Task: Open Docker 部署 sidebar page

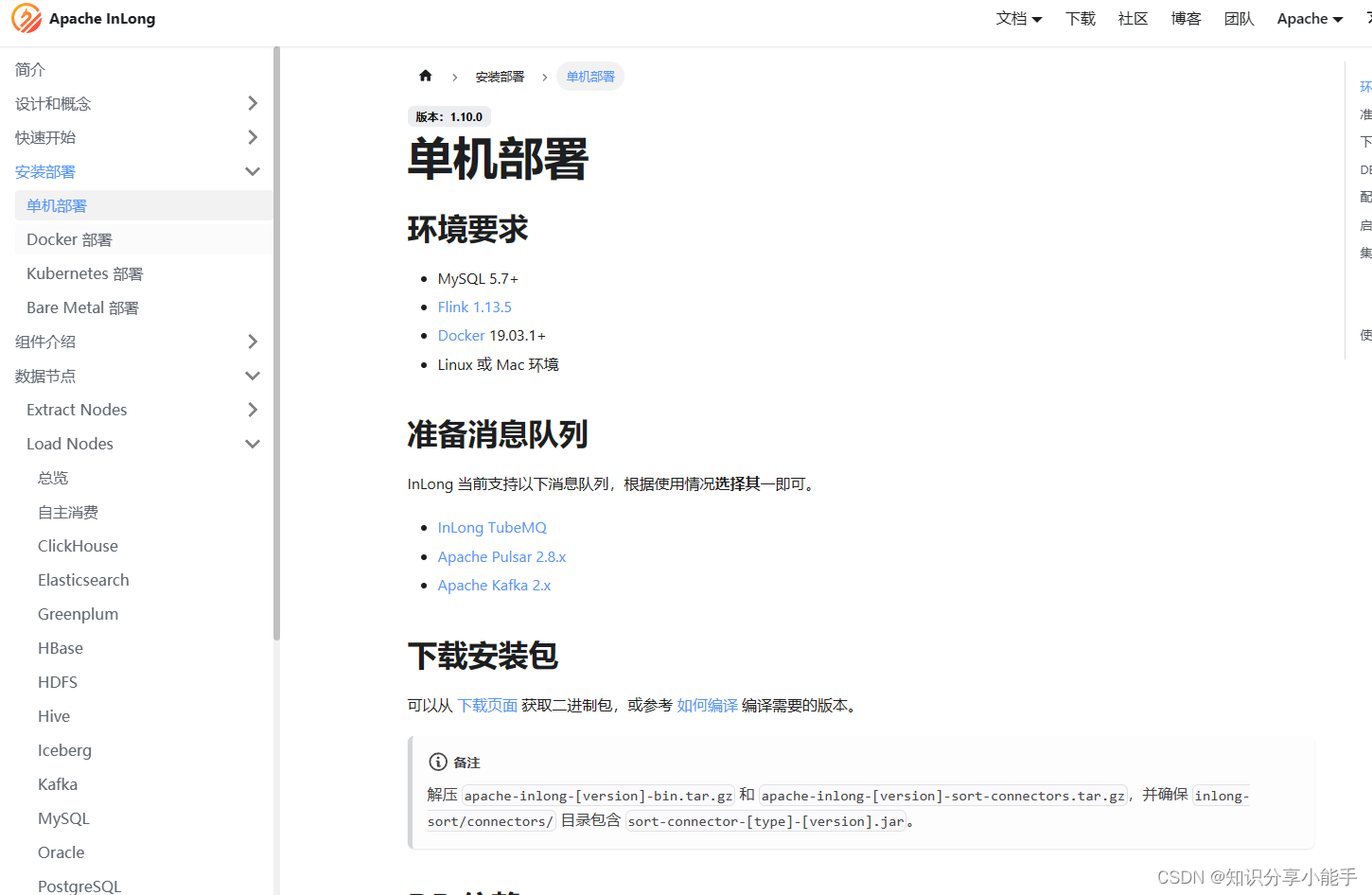Action: point(144,239)
